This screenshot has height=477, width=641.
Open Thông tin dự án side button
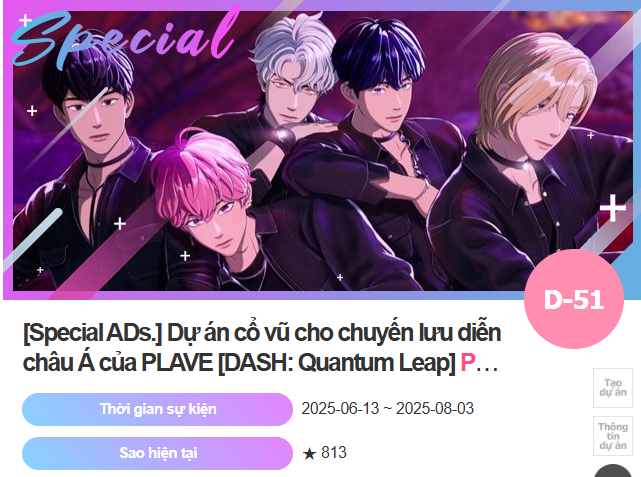tap(613, 436)
